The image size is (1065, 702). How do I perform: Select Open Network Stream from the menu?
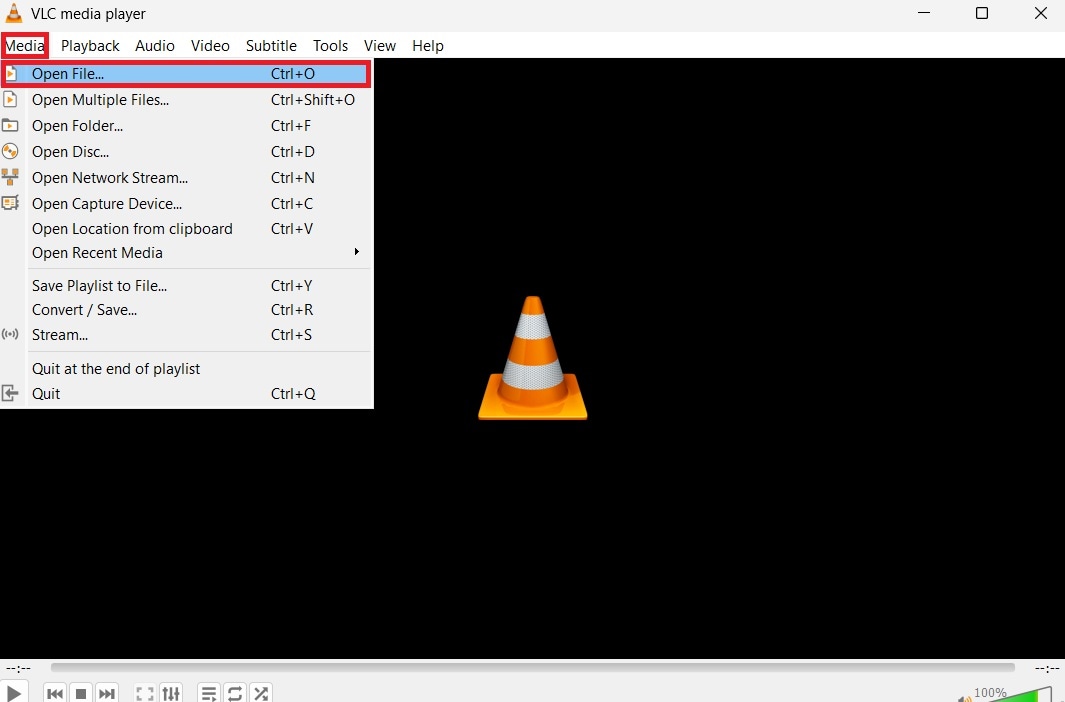tap(110, 177)
